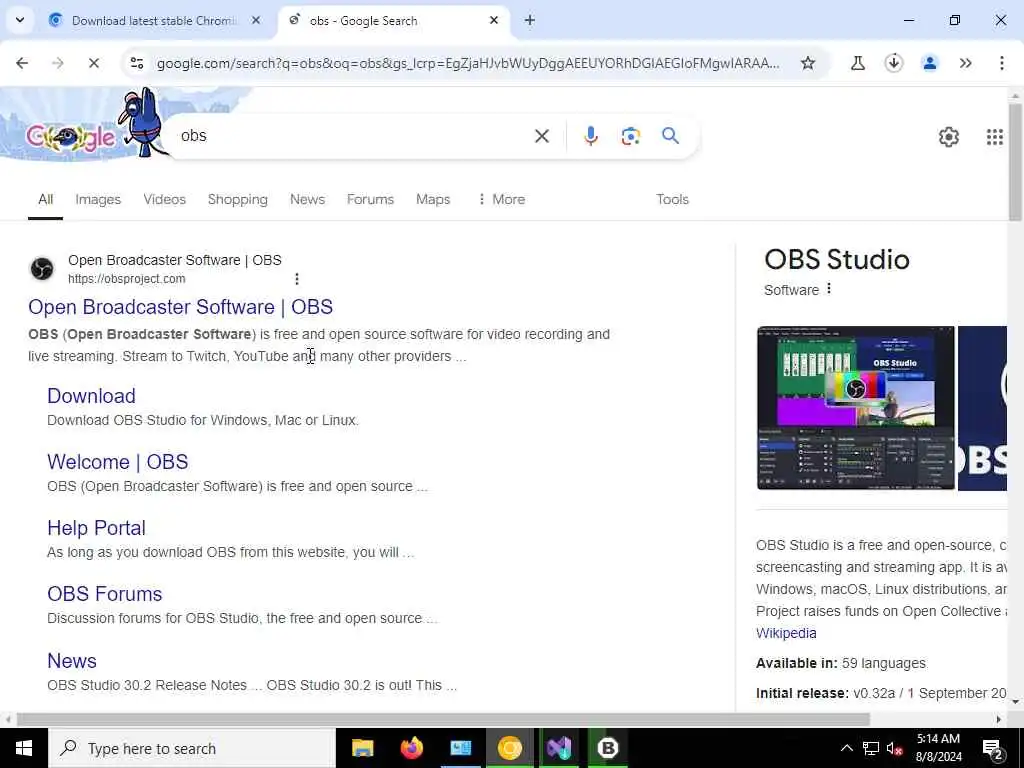Launch Firefox from the taskbar
Screen dimensions: 1024x768
411,748
